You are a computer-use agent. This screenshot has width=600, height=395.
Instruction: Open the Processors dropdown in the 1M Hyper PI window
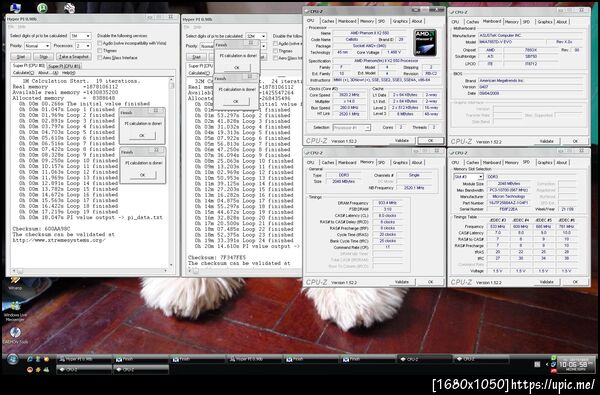click(83, 46)
